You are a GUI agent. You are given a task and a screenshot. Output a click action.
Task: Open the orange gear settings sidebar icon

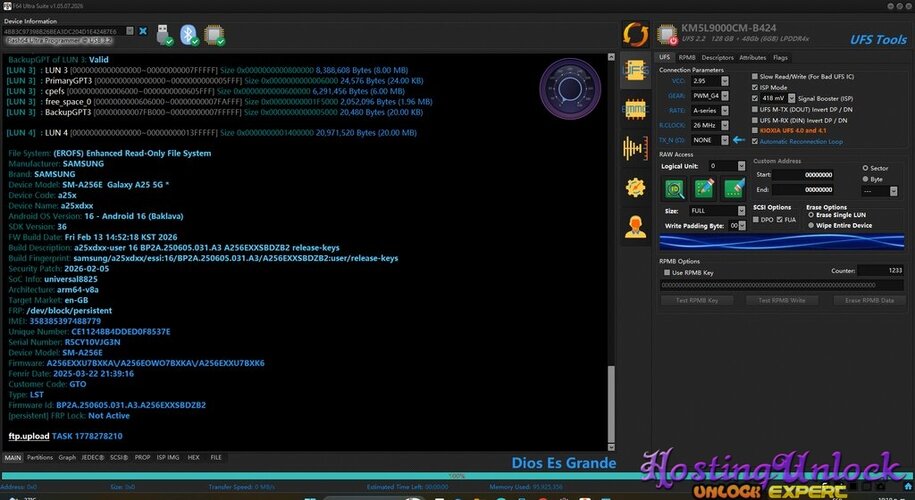click(x=635, y=187)
